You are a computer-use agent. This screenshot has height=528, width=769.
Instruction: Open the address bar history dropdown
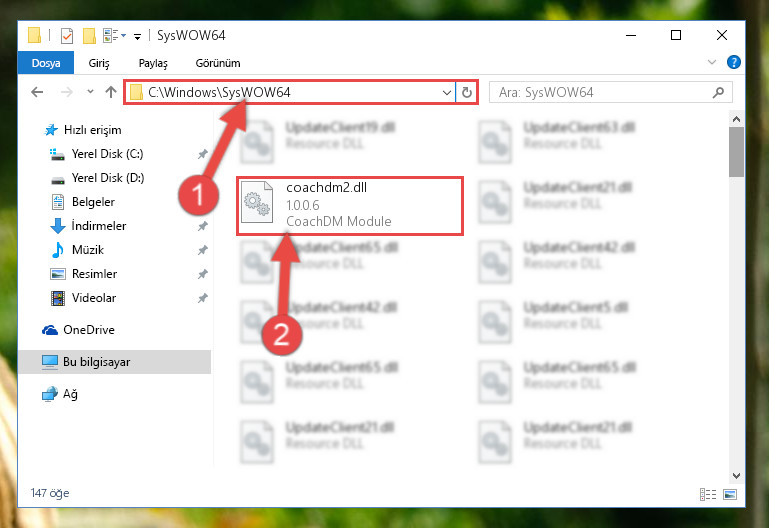click(447, 92)
